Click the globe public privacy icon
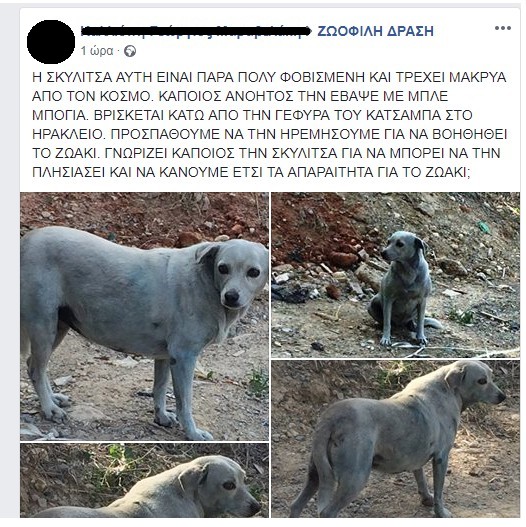This screenshot has width=526, height=527. click(130, 51)
